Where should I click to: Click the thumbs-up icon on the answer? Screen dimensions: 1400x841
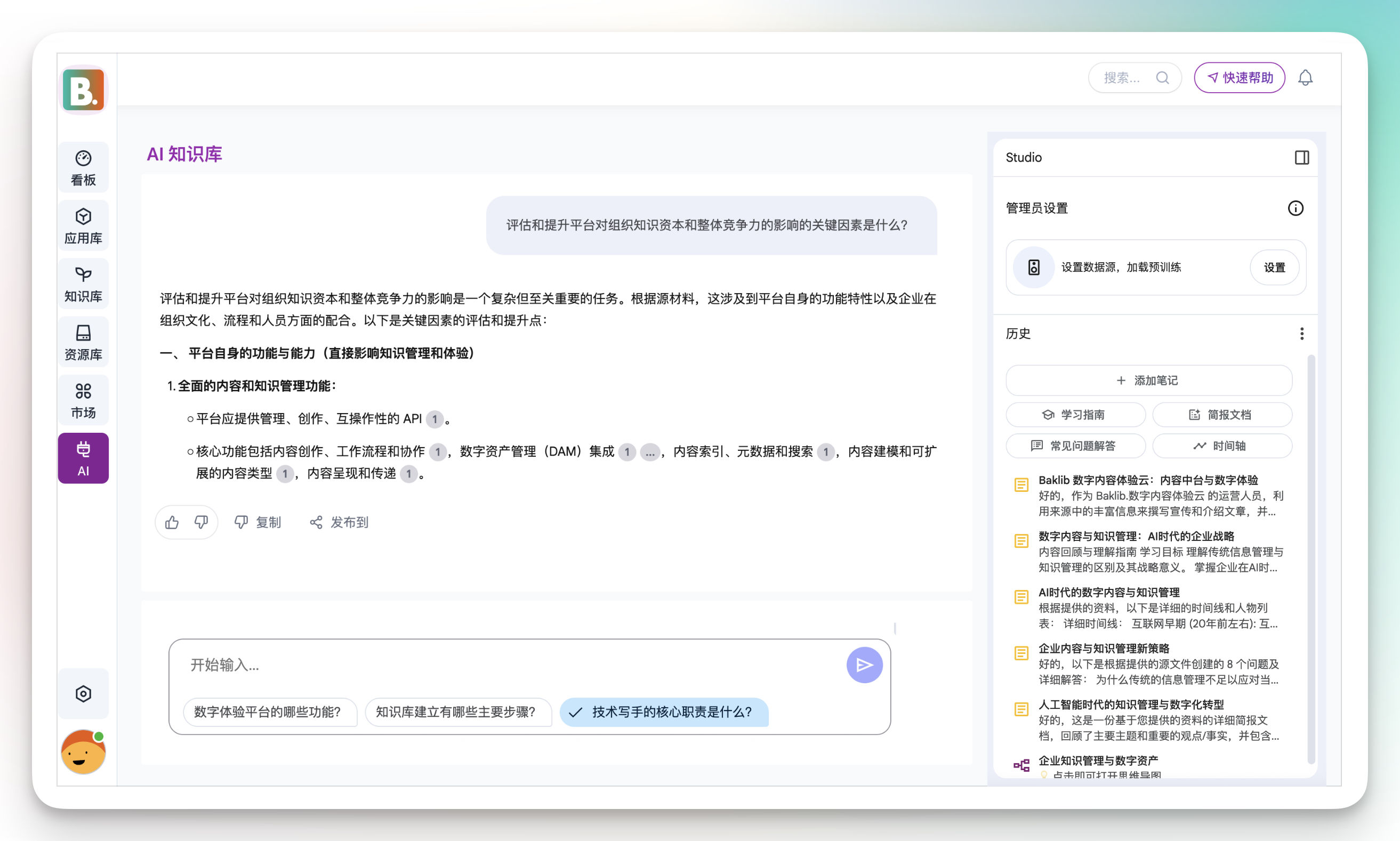coord(172,522)
